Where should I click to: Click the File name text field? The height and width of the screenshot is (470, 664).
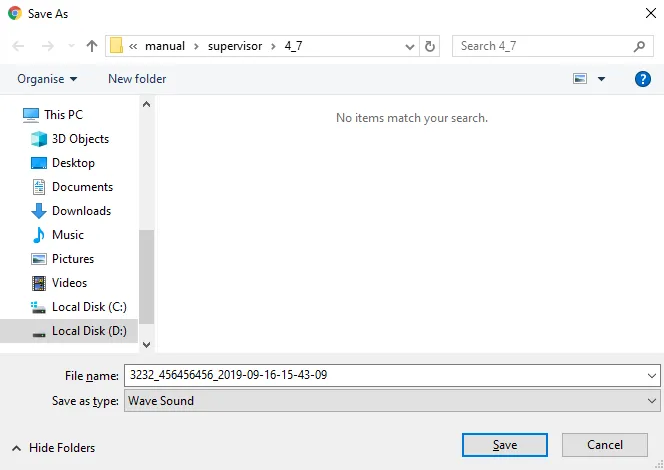(392, 375)
